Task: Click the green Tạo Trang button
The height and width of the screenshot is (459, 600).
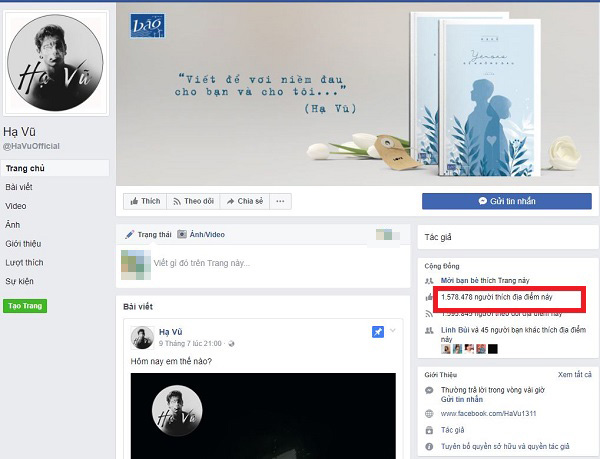Action: coord(25,306)
